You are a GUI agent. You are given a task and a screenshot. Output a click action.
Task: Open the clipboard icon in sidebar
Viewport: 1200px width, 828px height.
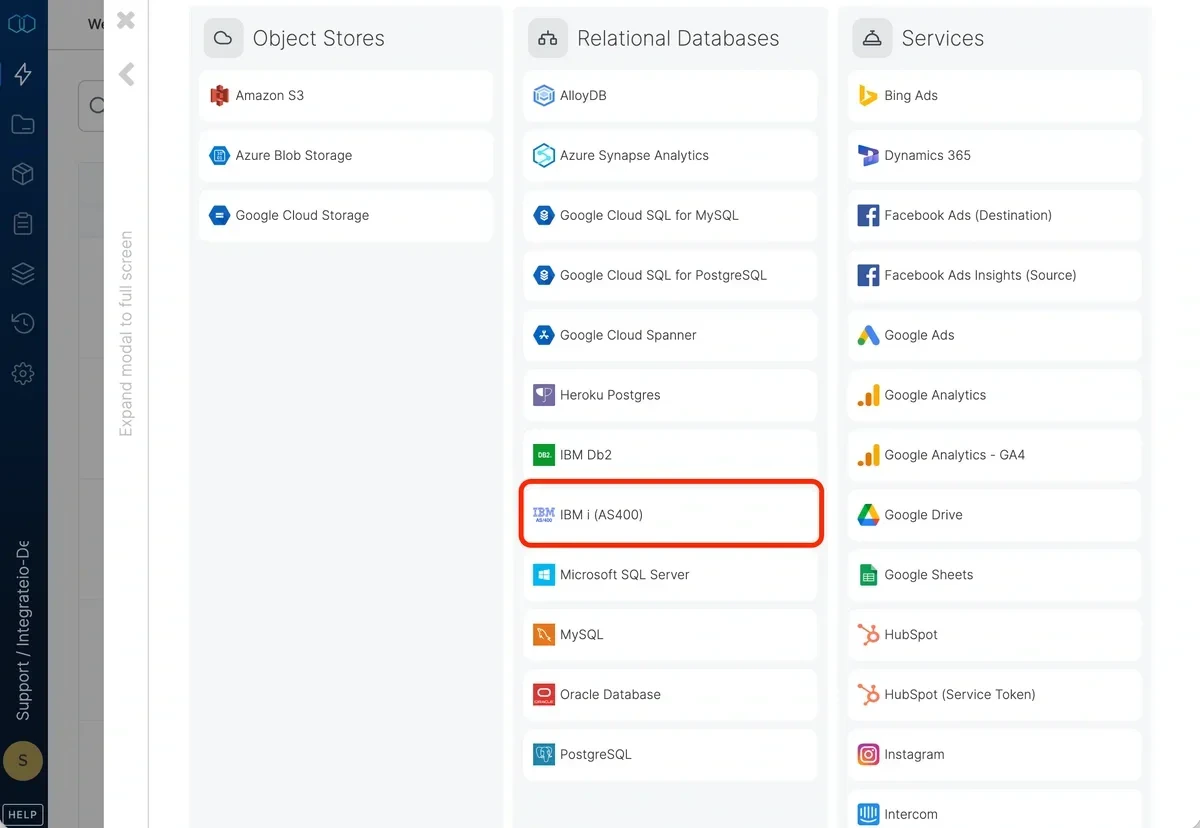(23, 224)
